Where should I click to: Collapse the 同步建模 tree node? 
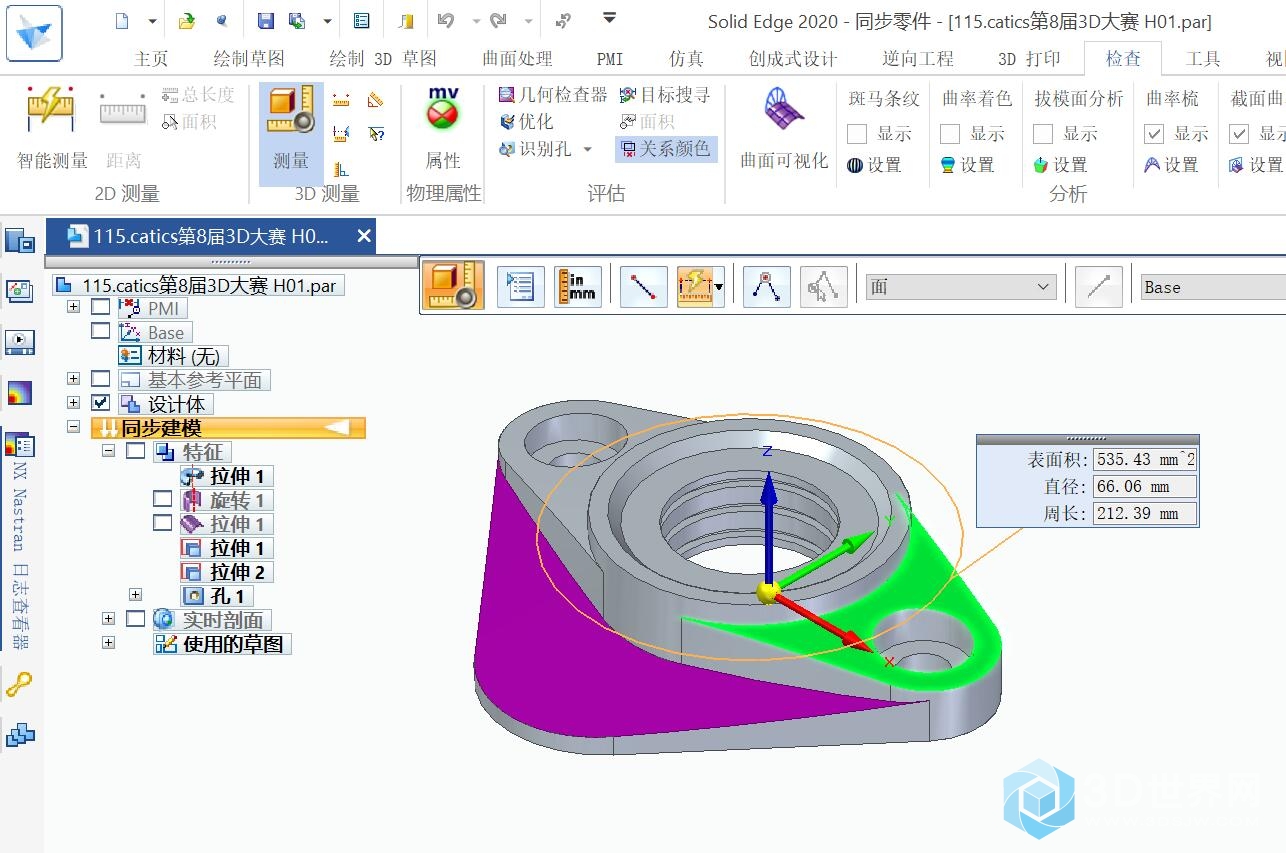click(x=73, y=427)
